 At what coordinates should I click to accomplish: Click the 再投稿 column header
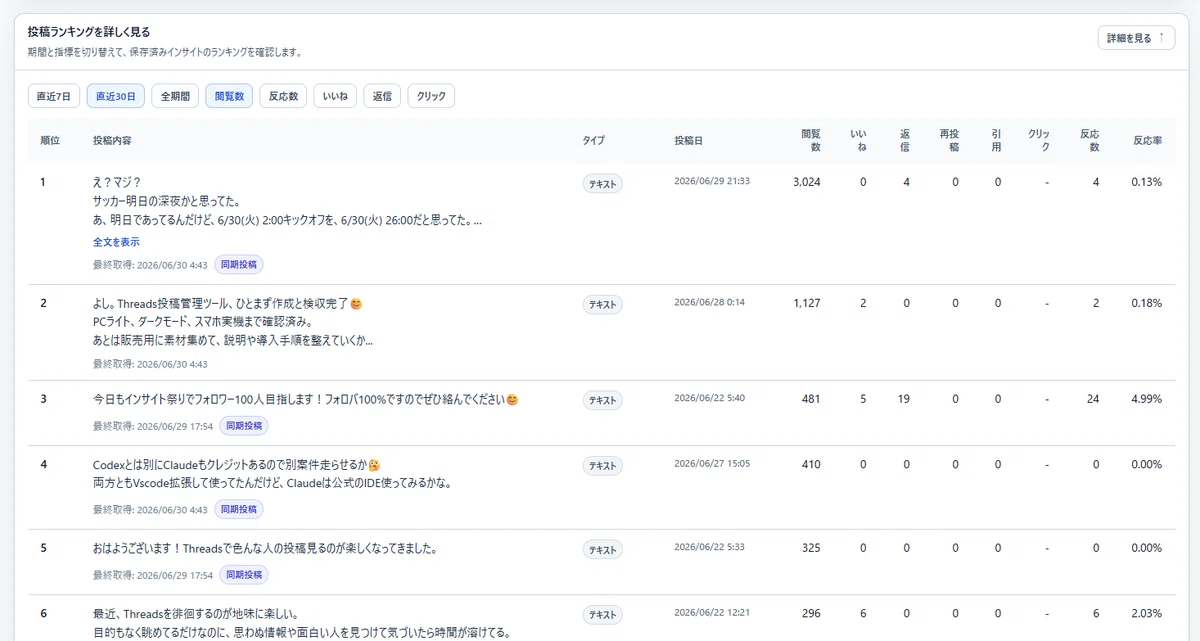click(x=949, y=140)
